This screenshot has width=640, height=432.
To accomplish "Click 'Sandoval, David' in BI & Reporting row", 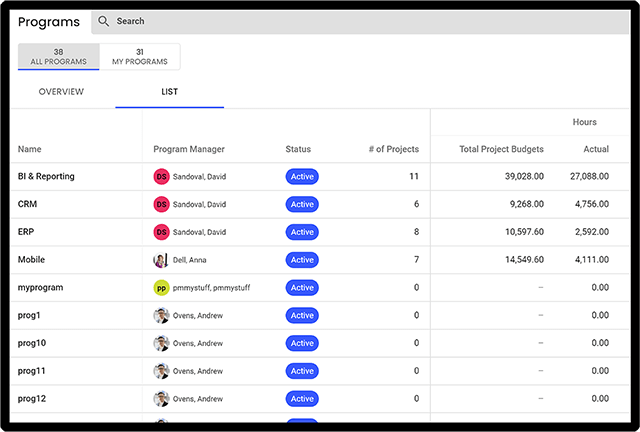I will 199,177.
